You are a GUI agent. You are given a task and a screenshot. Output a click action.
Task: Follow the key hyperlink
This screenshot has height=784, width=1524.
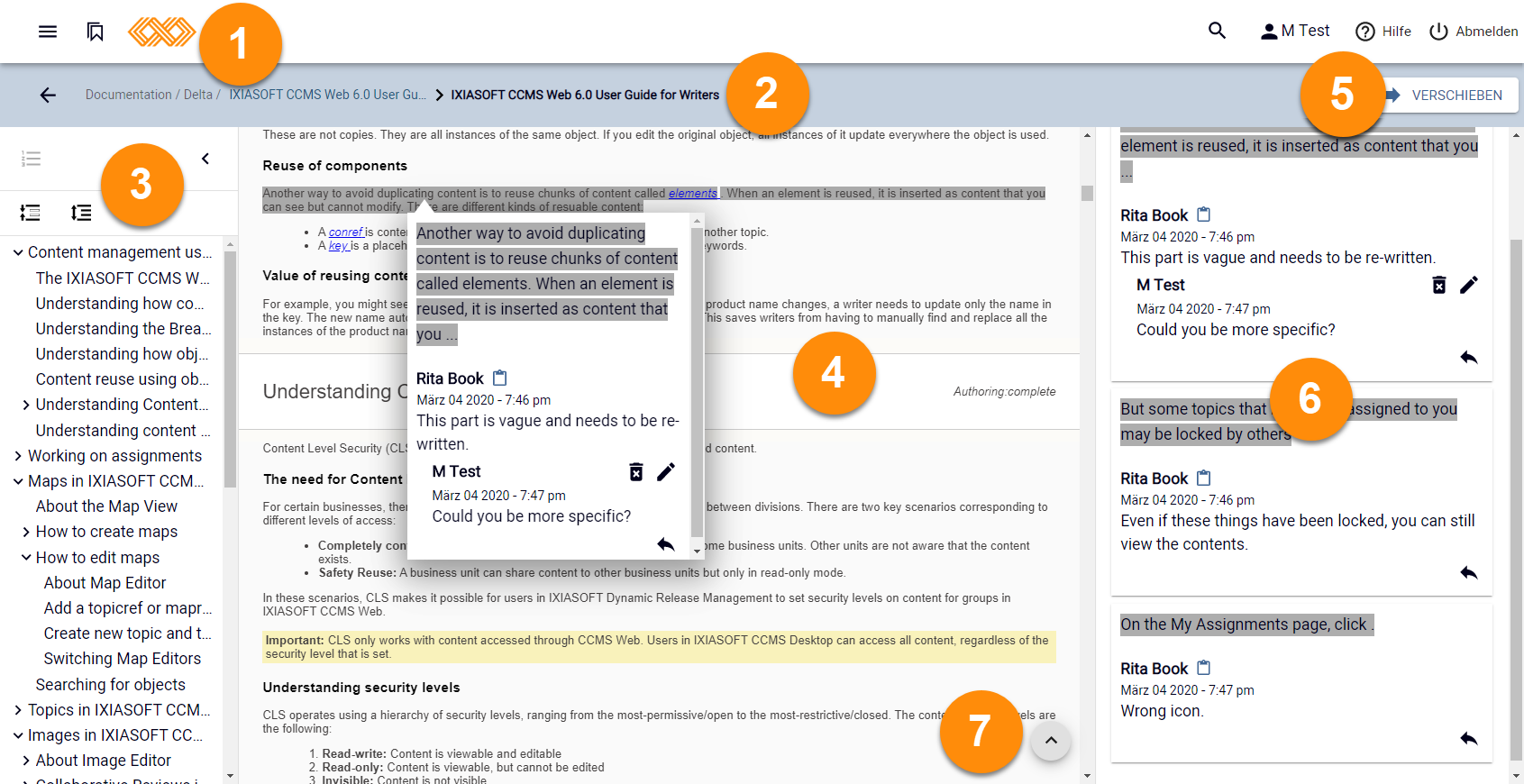[338, 245]
